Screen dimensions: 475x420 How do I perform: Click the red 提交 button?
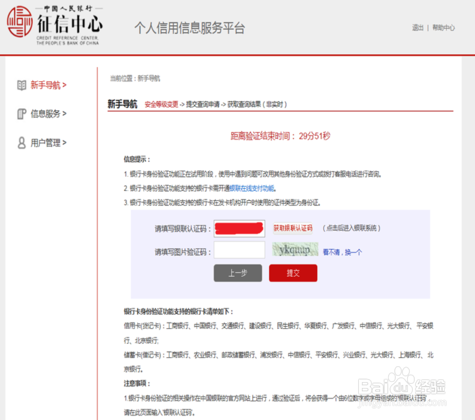293,273
